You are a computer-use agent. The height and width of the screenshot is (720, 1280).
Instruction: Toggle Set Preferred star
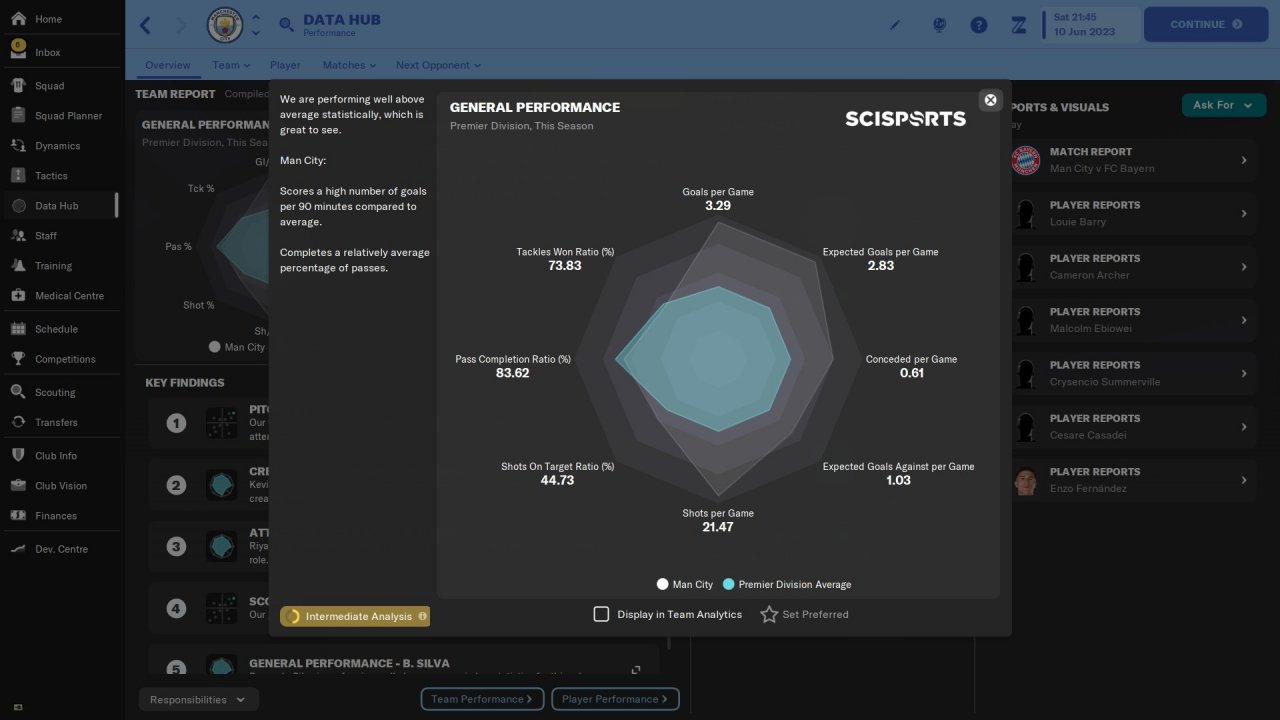(x=769, y=614)
